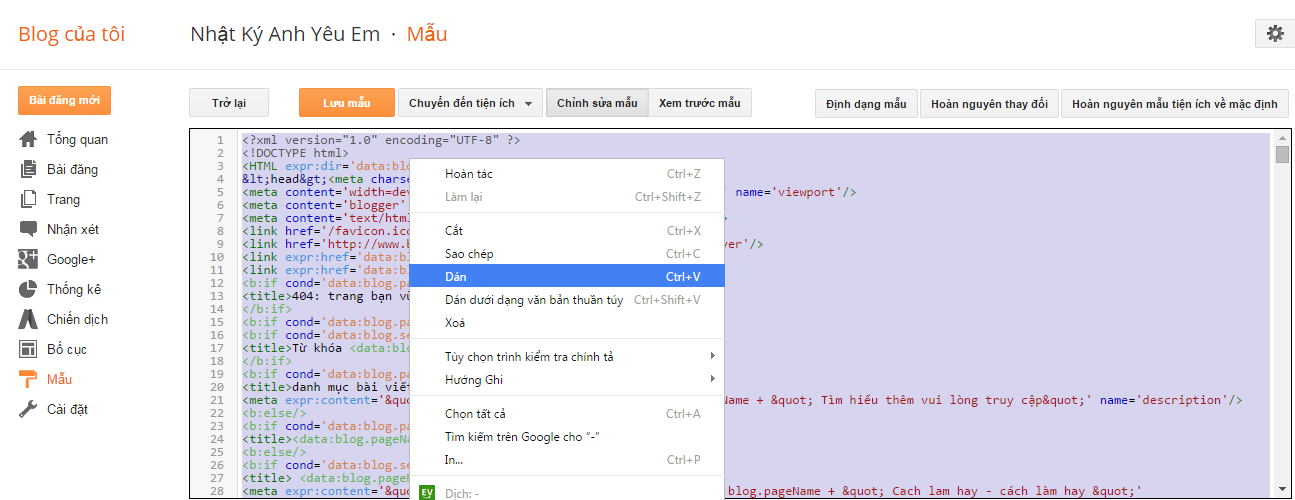Open Chuyển đến tiện ích dropdown

(x=471, y=103)
